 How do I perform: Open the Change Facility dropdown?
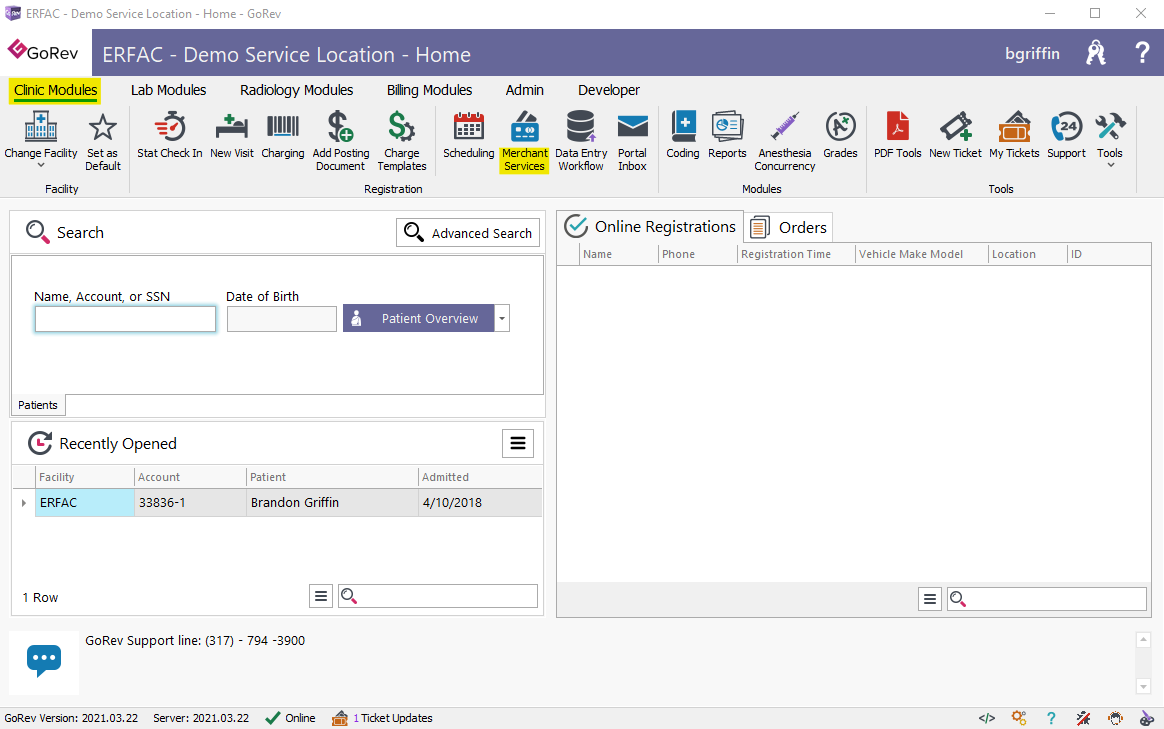click(x=41, y=140)
